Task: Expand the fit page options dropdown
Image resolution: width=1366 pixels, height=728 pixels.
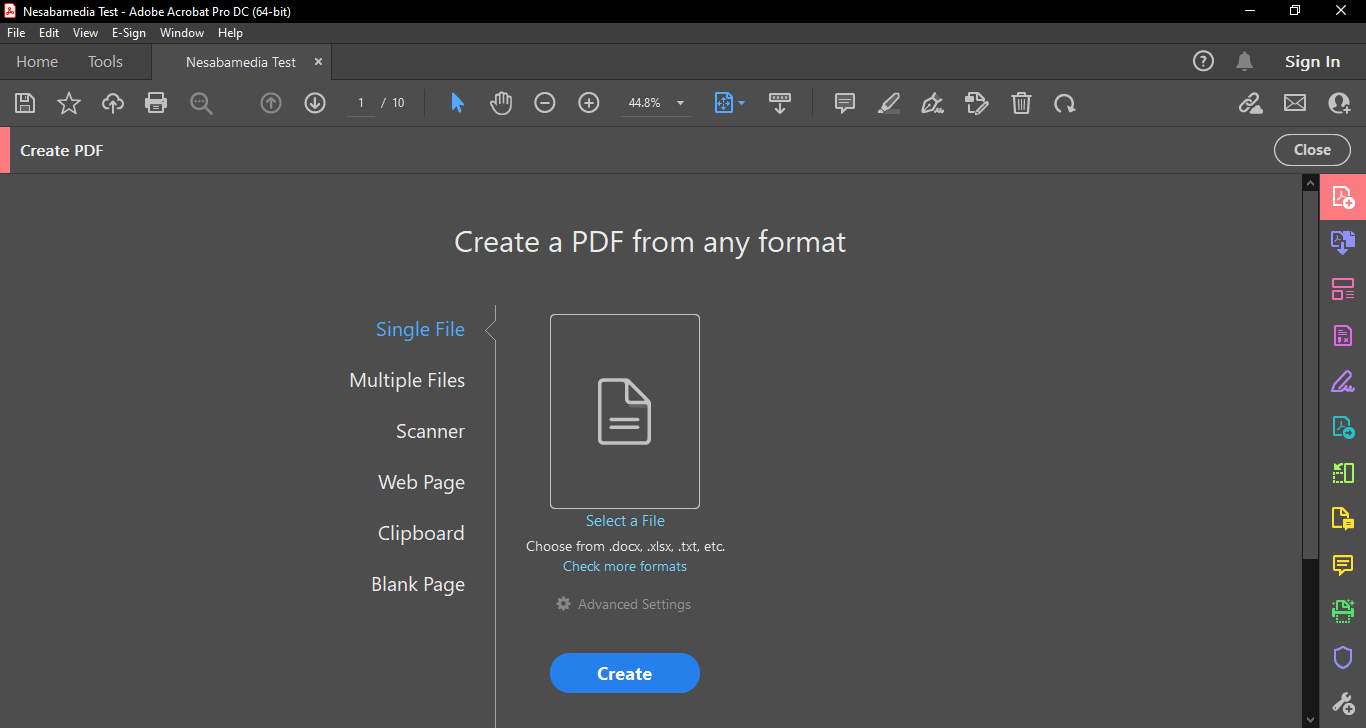Action: tap(741, 103)
